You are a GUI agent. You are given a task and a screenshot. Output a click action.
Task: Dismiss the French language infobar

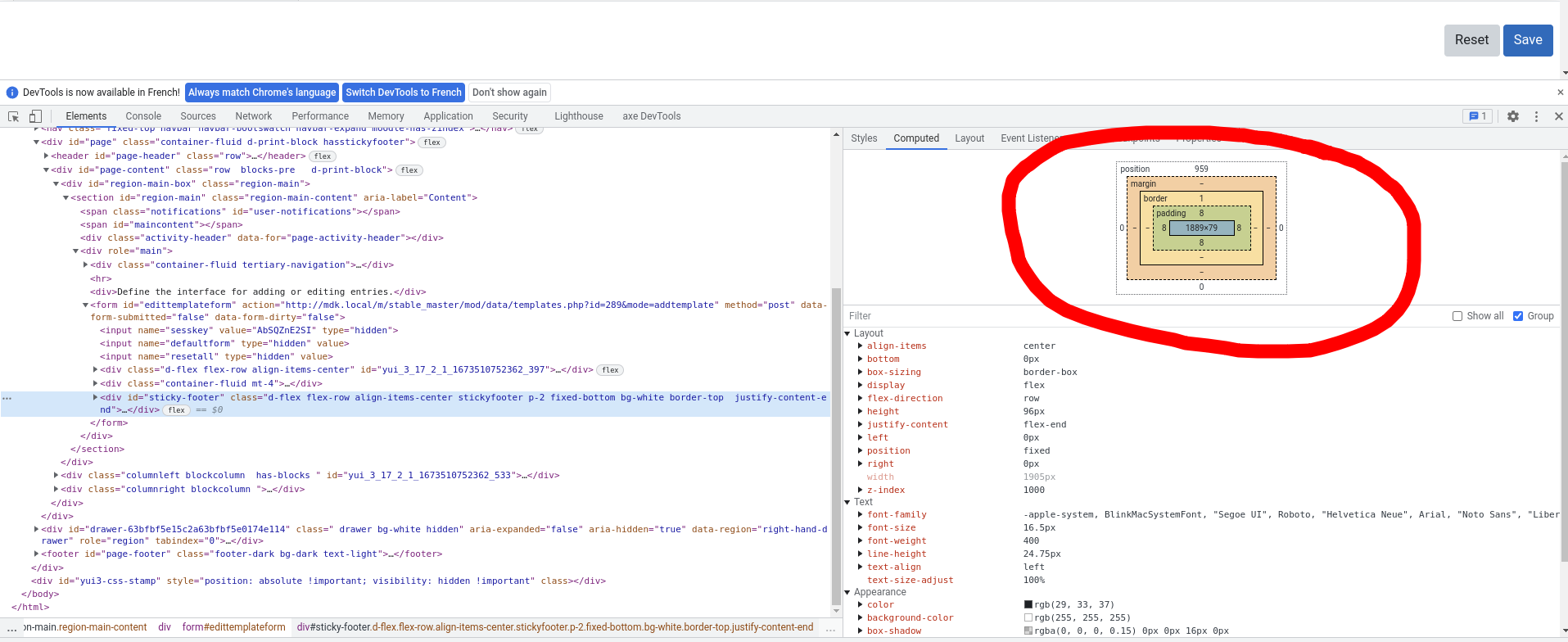click(1560, 93)
